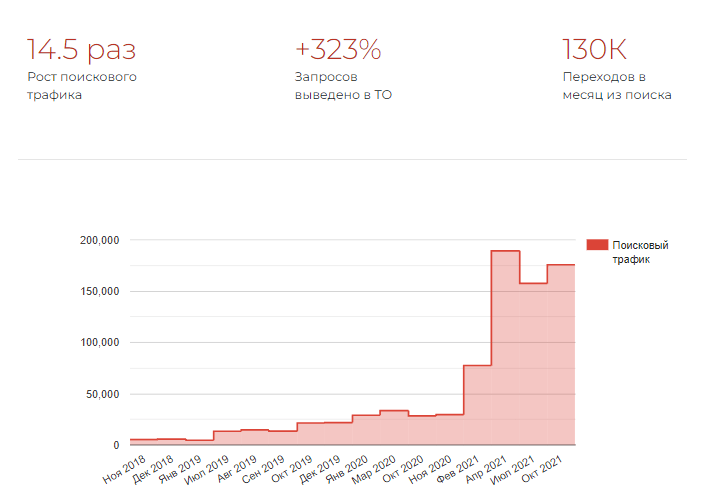Click the Ноя 2018 x-axis label

tap(124, 469)
